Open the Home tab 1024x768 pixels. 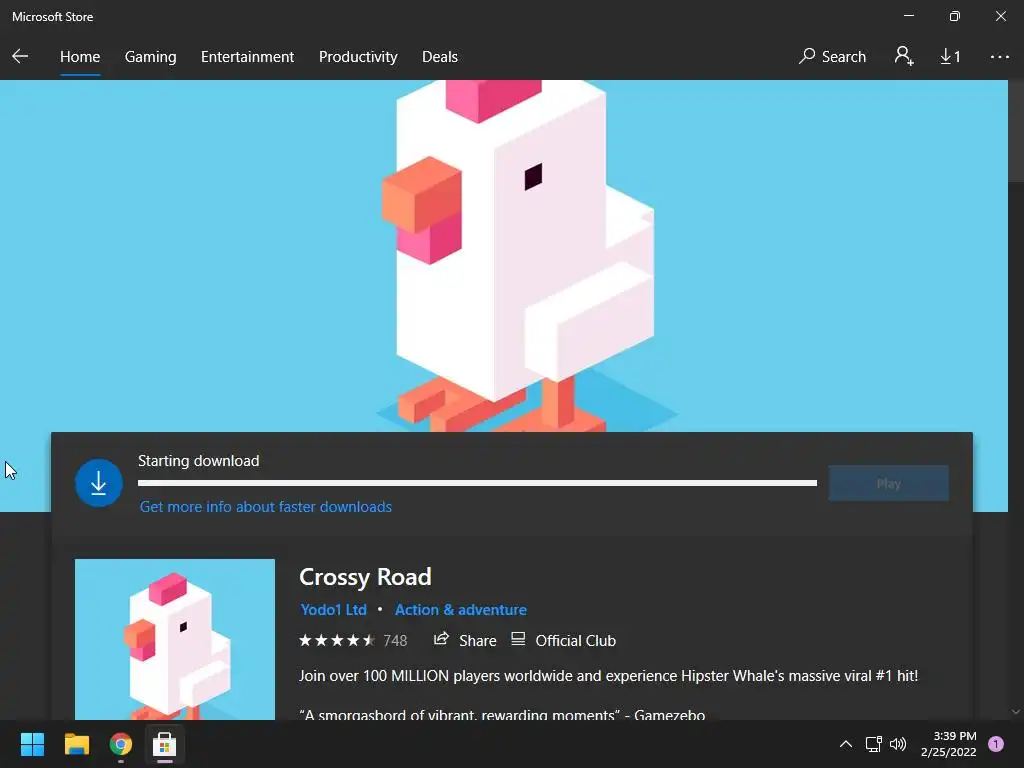click(x=80, y=57)
